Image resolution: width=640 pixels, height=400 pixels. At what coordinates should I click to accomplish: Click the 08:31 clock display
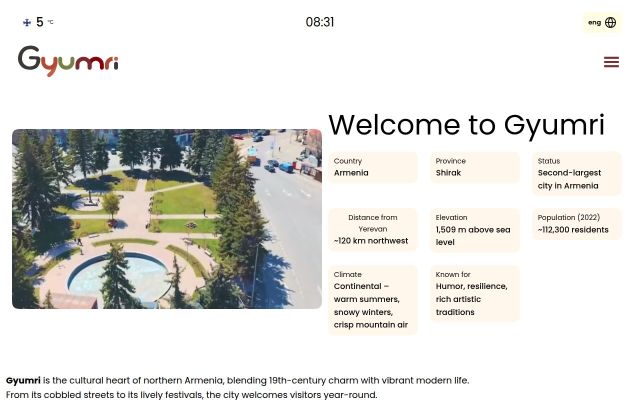[x=320, y=22]
